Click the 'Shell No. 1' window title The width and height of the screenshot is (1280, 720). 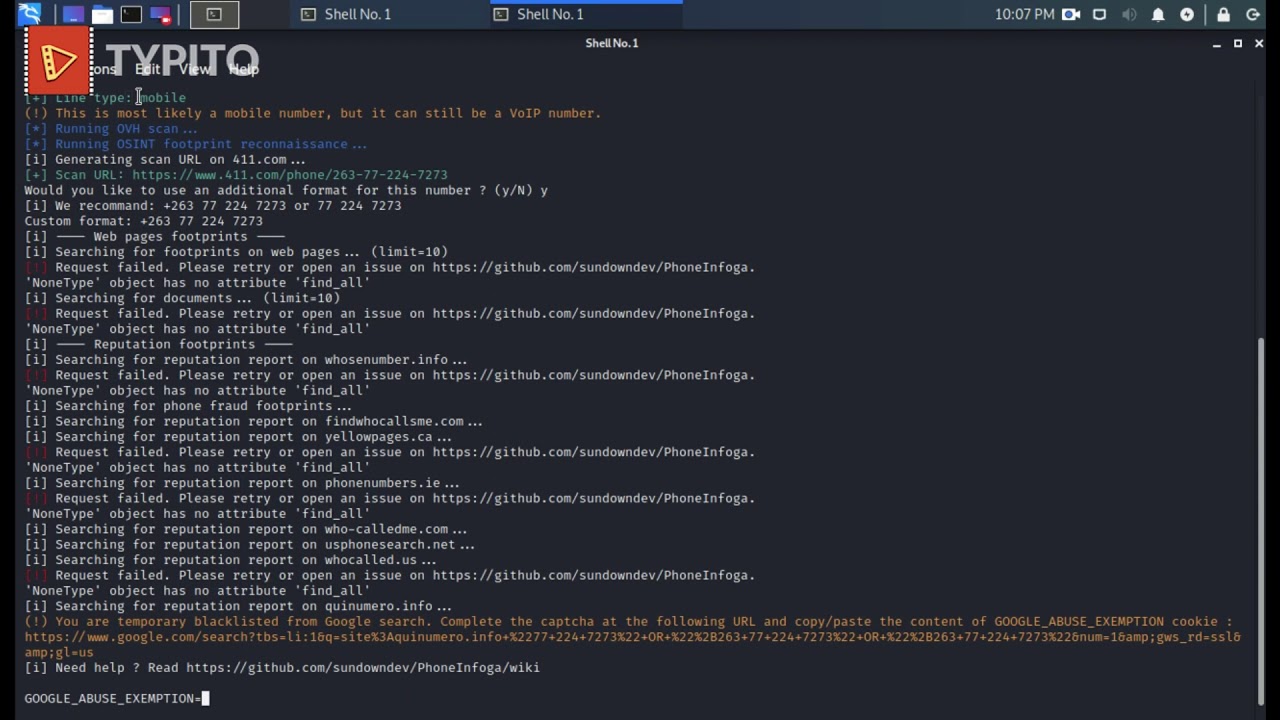pos(612,43)
